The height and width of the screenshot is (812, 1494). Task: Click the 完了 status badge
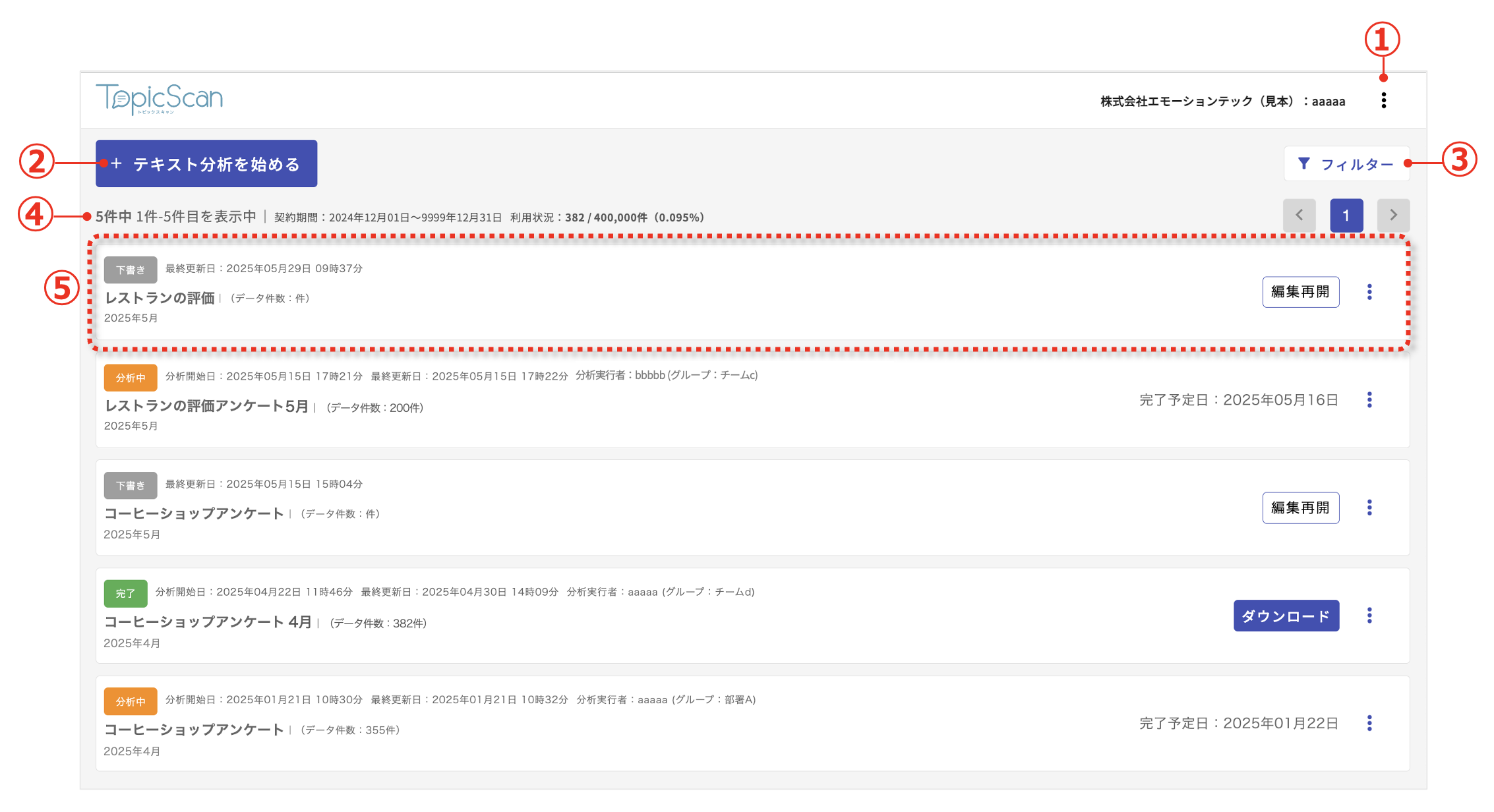(125, 593)
